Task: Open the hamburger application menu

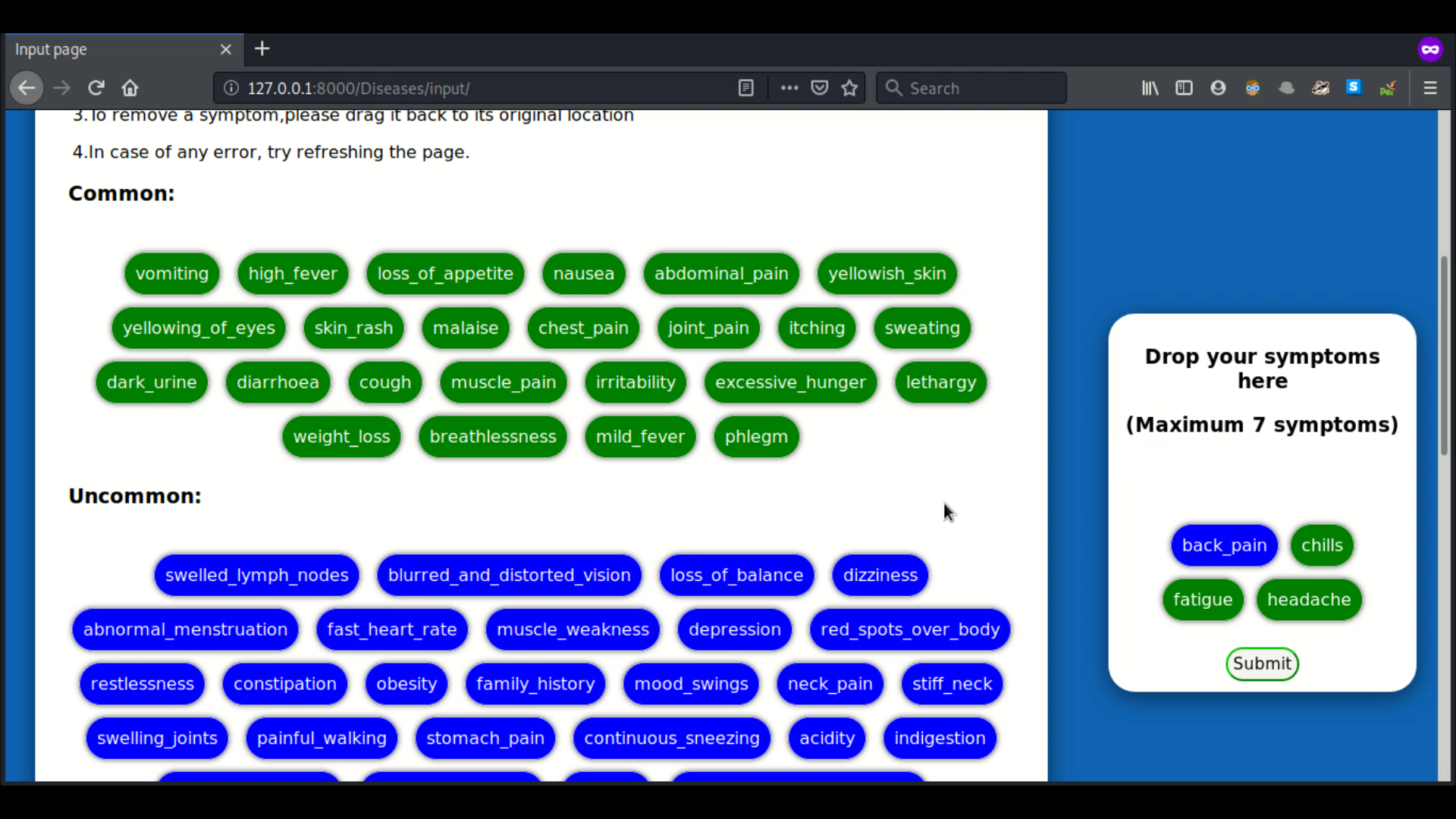Action: (x=1430, y=88)
